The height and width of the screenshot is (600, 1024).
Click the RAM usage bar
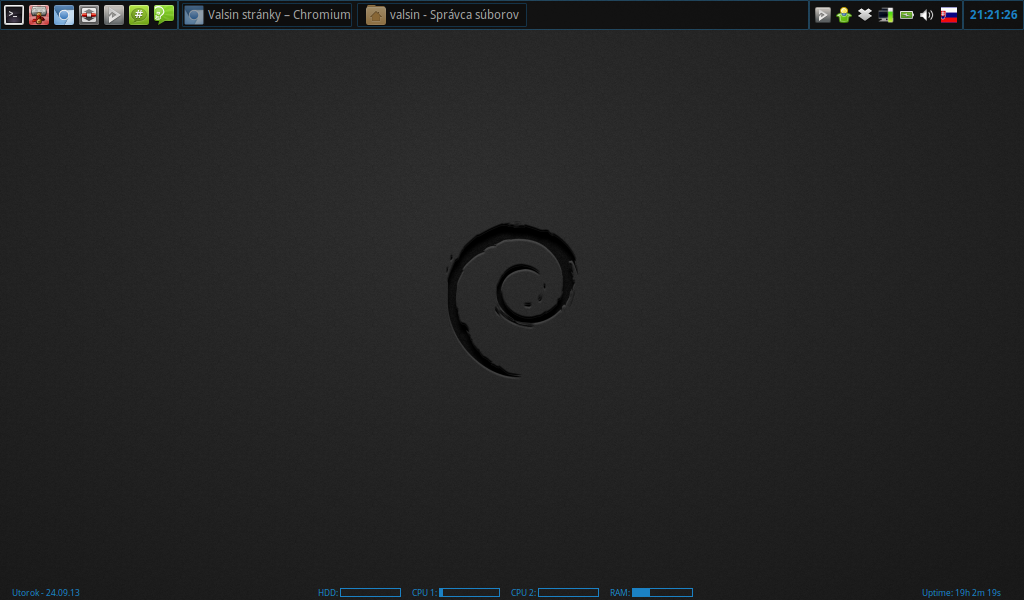click(x=662, y=593)
